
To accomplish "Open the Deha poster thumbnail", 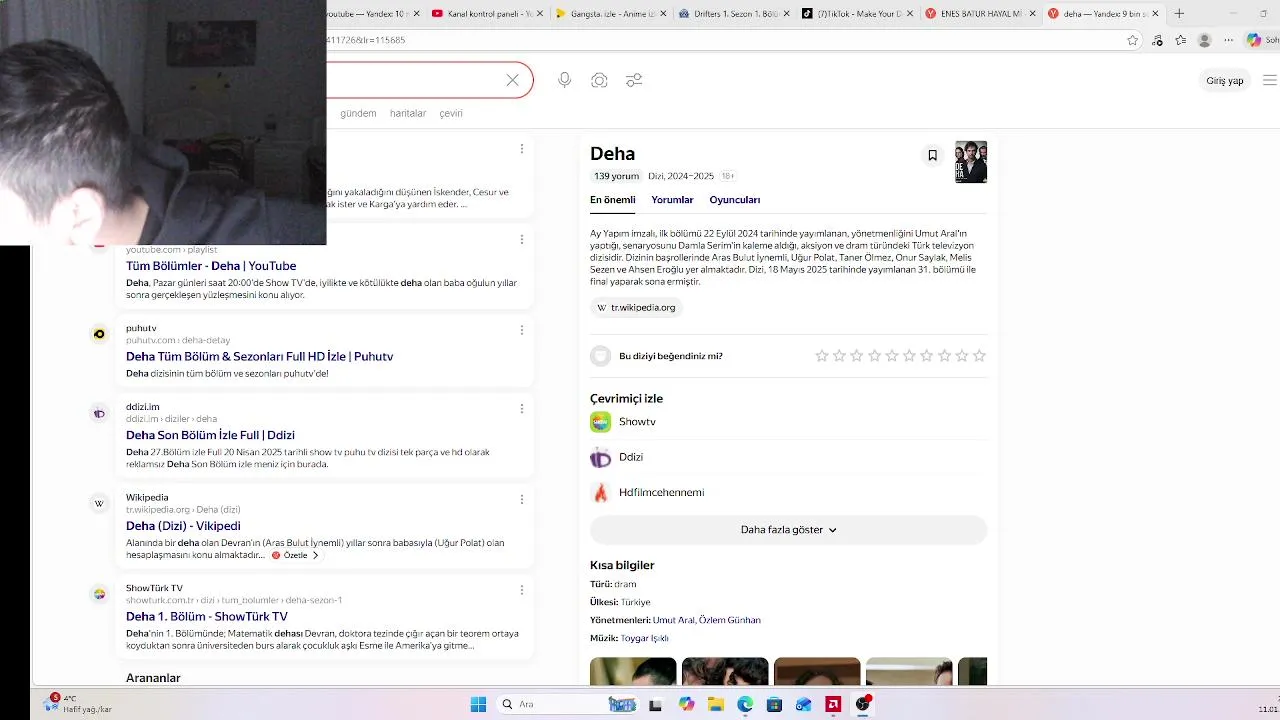I will [x=971, y=162].
